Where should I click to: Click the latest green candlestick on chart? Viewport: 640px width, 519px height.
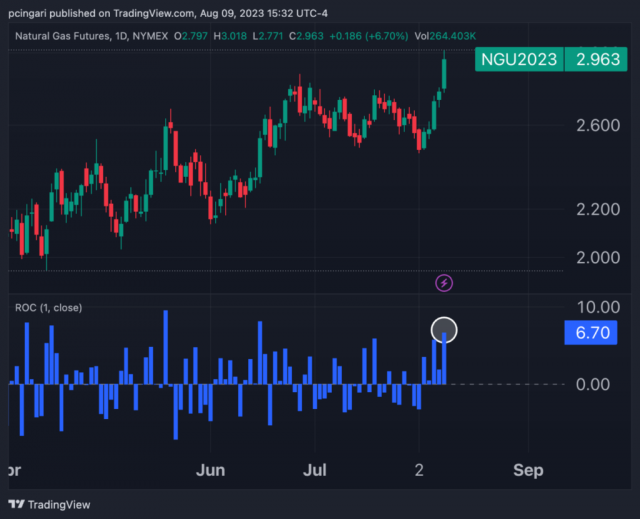(x=444, y=72)
